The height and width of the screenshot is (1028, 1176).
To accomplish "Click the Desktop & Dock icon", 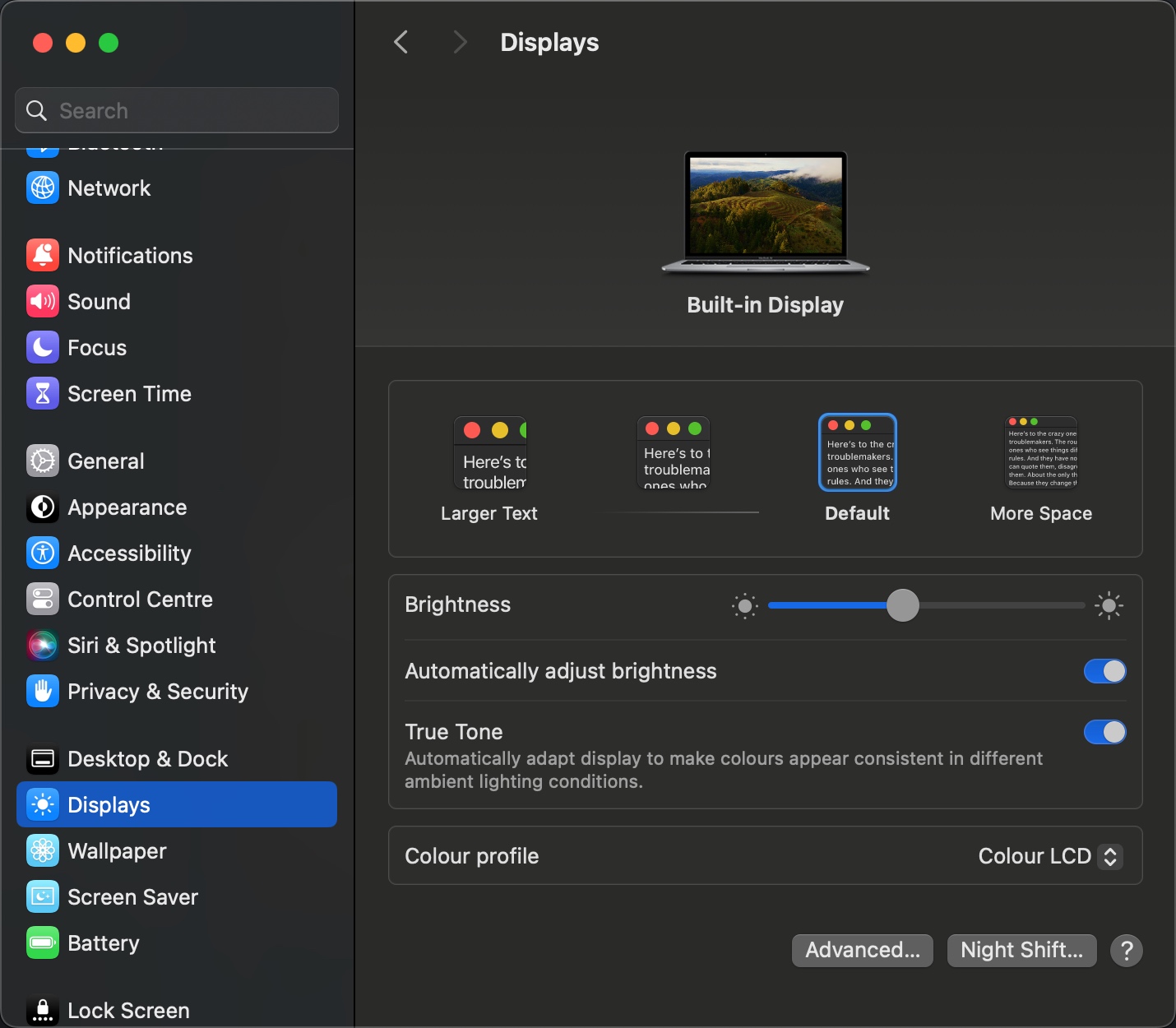I will [x=43, y=759].
